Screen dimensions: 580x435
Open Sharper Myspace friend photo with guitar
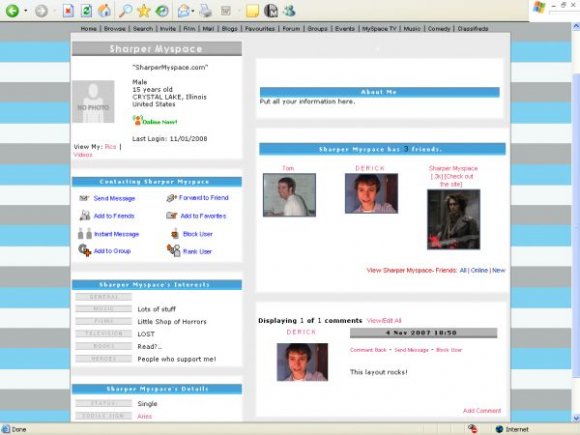[x=453, y=219]
